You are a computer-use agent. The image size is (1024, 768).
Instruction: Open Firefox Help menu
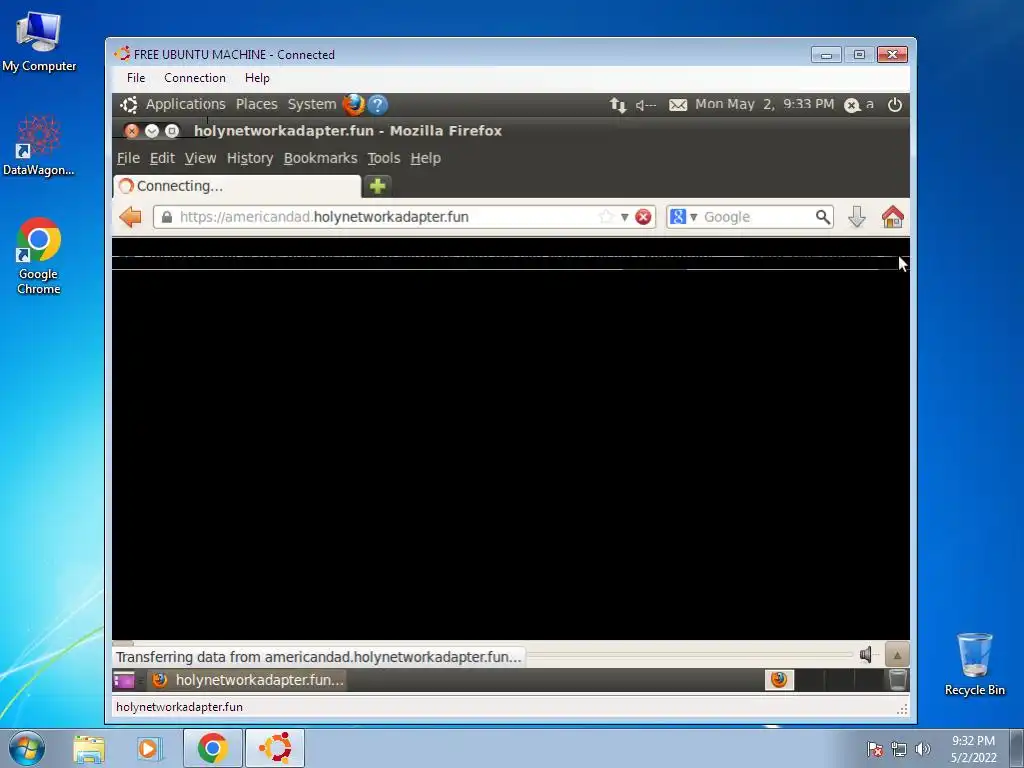[425, 158]
